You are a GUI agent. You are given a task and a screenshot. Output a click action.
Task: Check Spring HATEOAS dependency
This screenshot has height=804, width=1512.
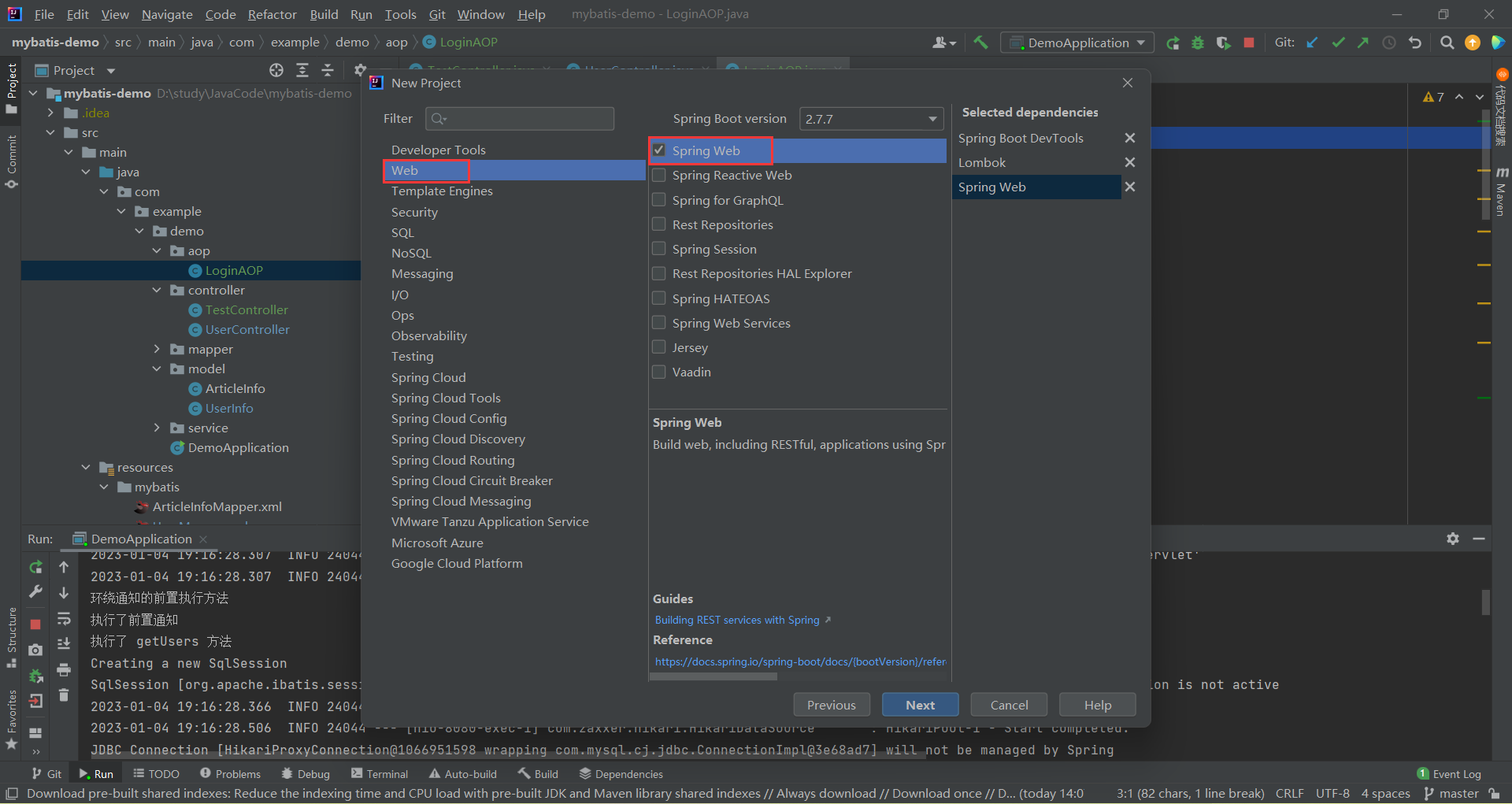click(659, 298)
